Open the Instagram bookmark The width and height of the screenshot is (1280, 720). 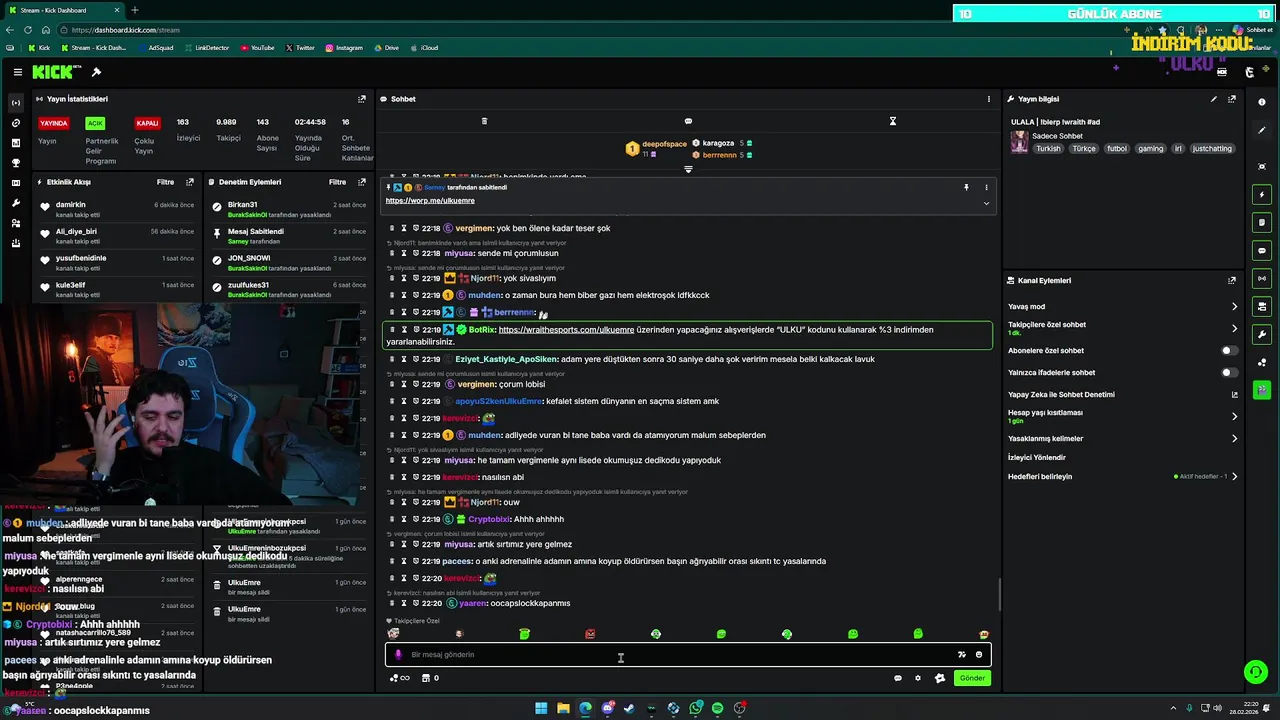(x=344, y=48)
